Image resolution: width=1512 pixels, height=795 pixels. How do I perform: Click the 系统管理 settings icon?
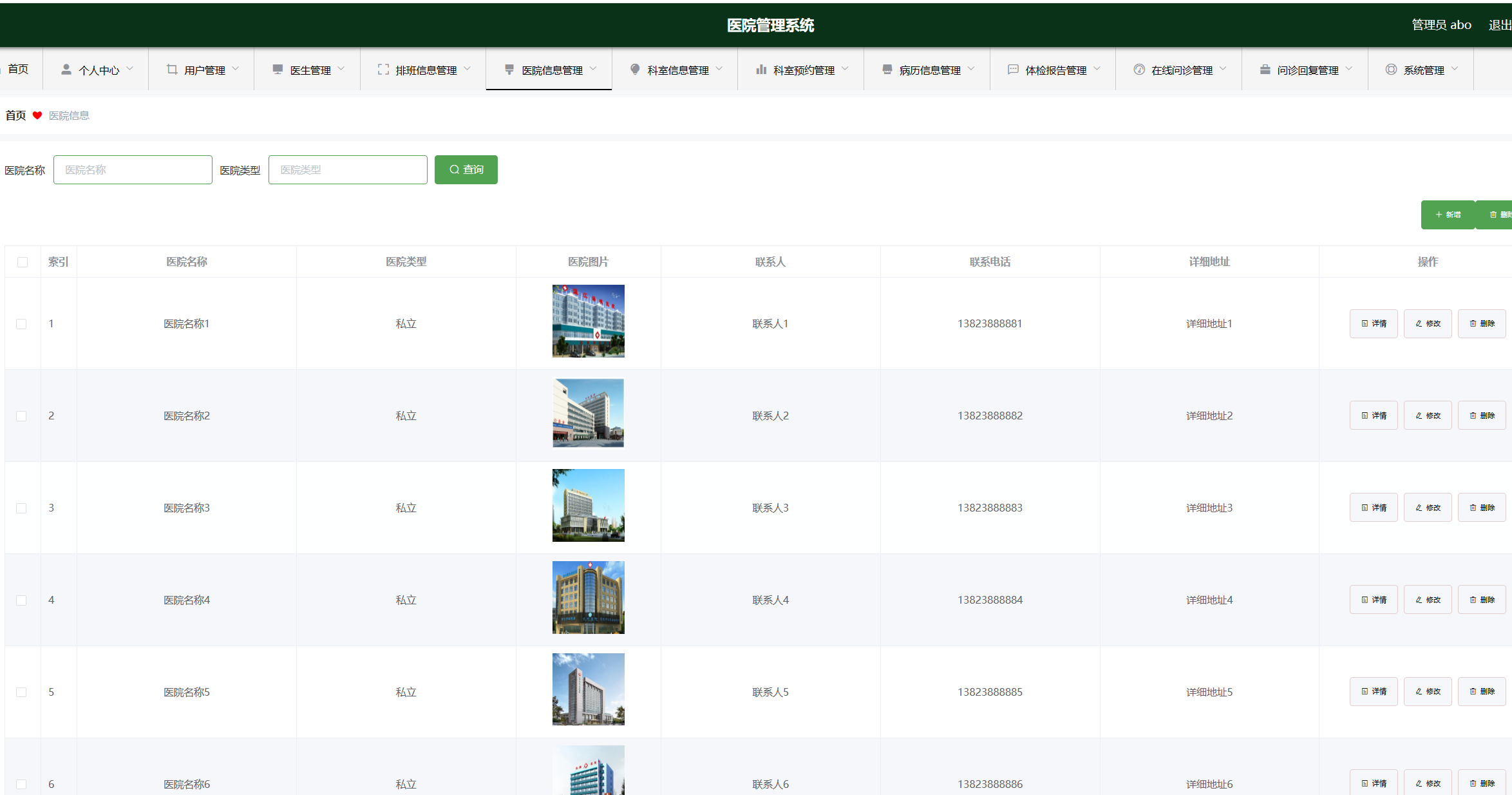1390,69
